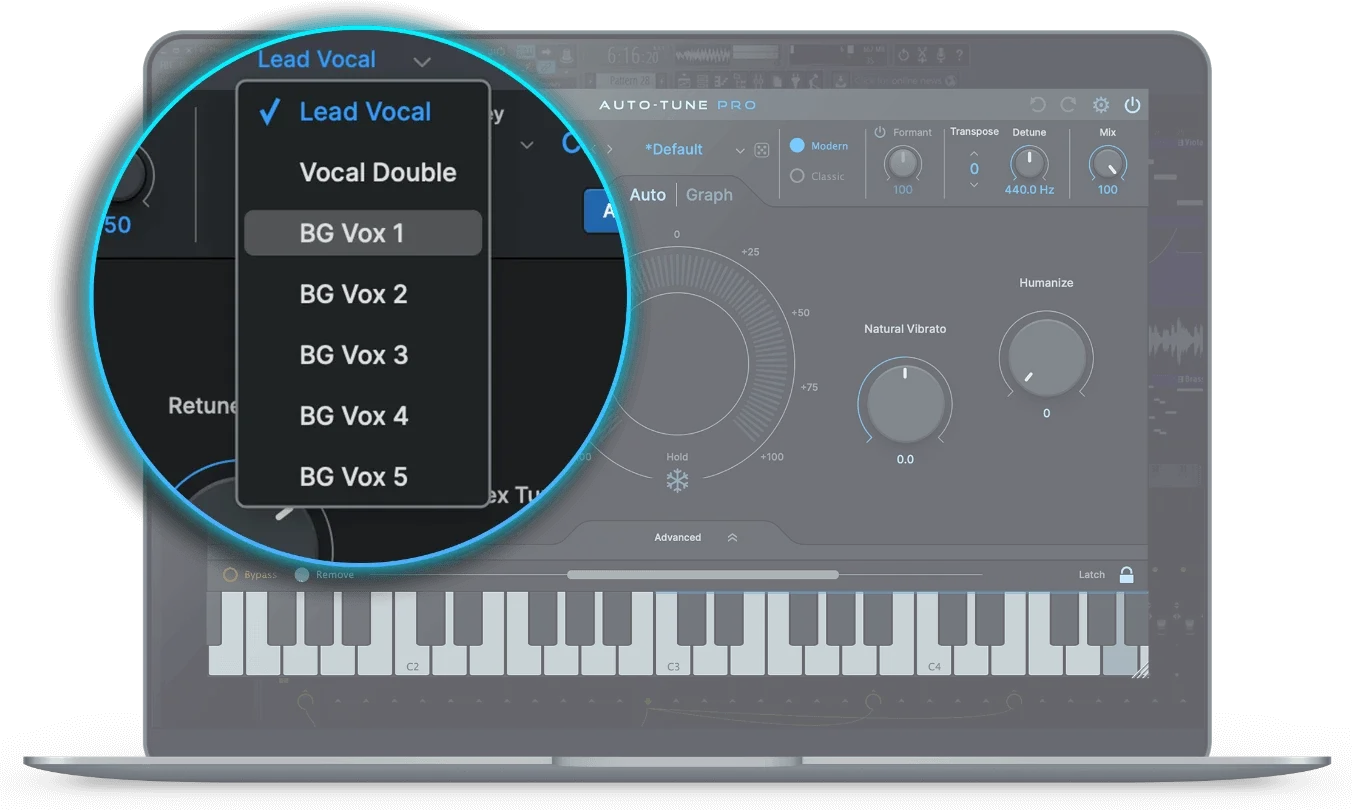
Task: Select the Classic mode radio button
Action: pos(797,176)
